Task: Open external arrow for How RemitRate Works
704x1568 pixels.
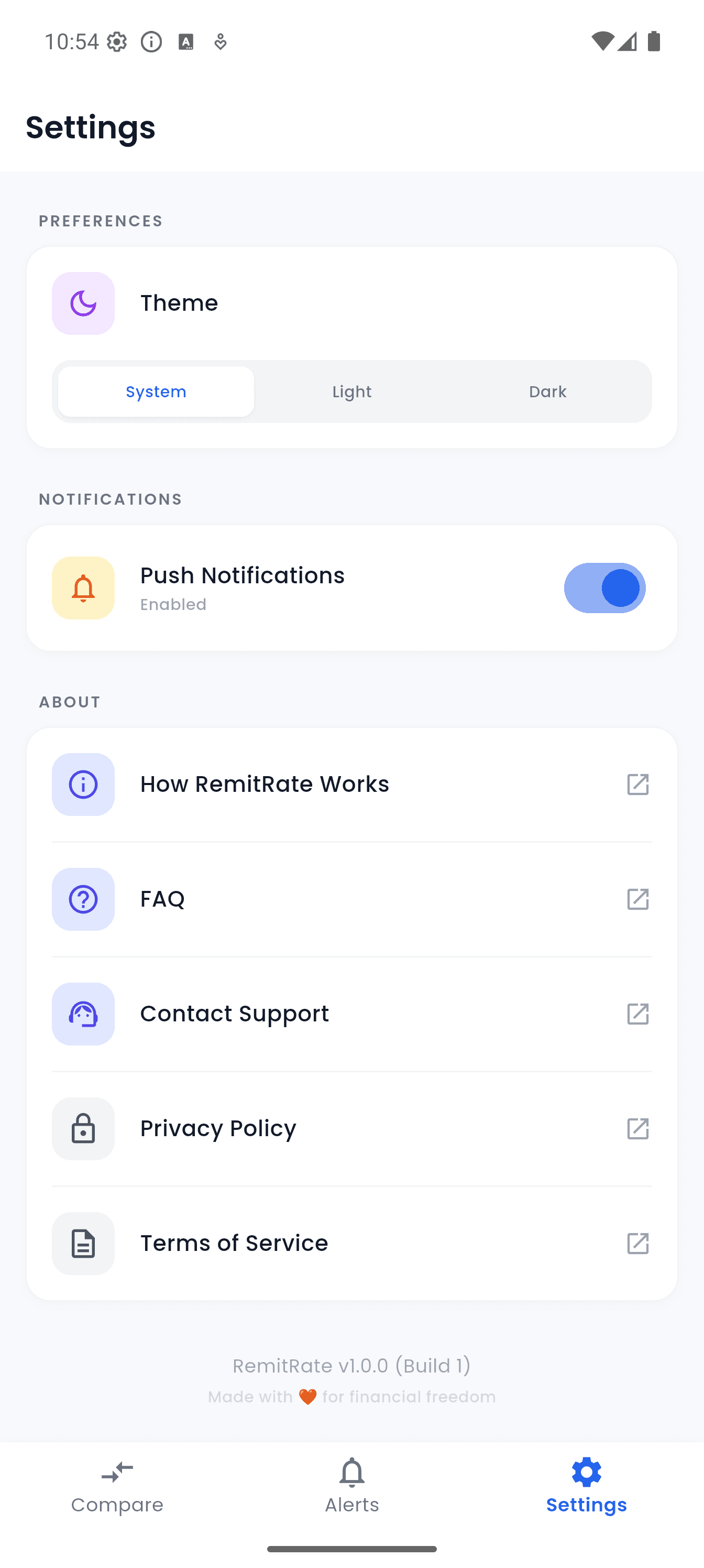Action: [x=637, y=785]
